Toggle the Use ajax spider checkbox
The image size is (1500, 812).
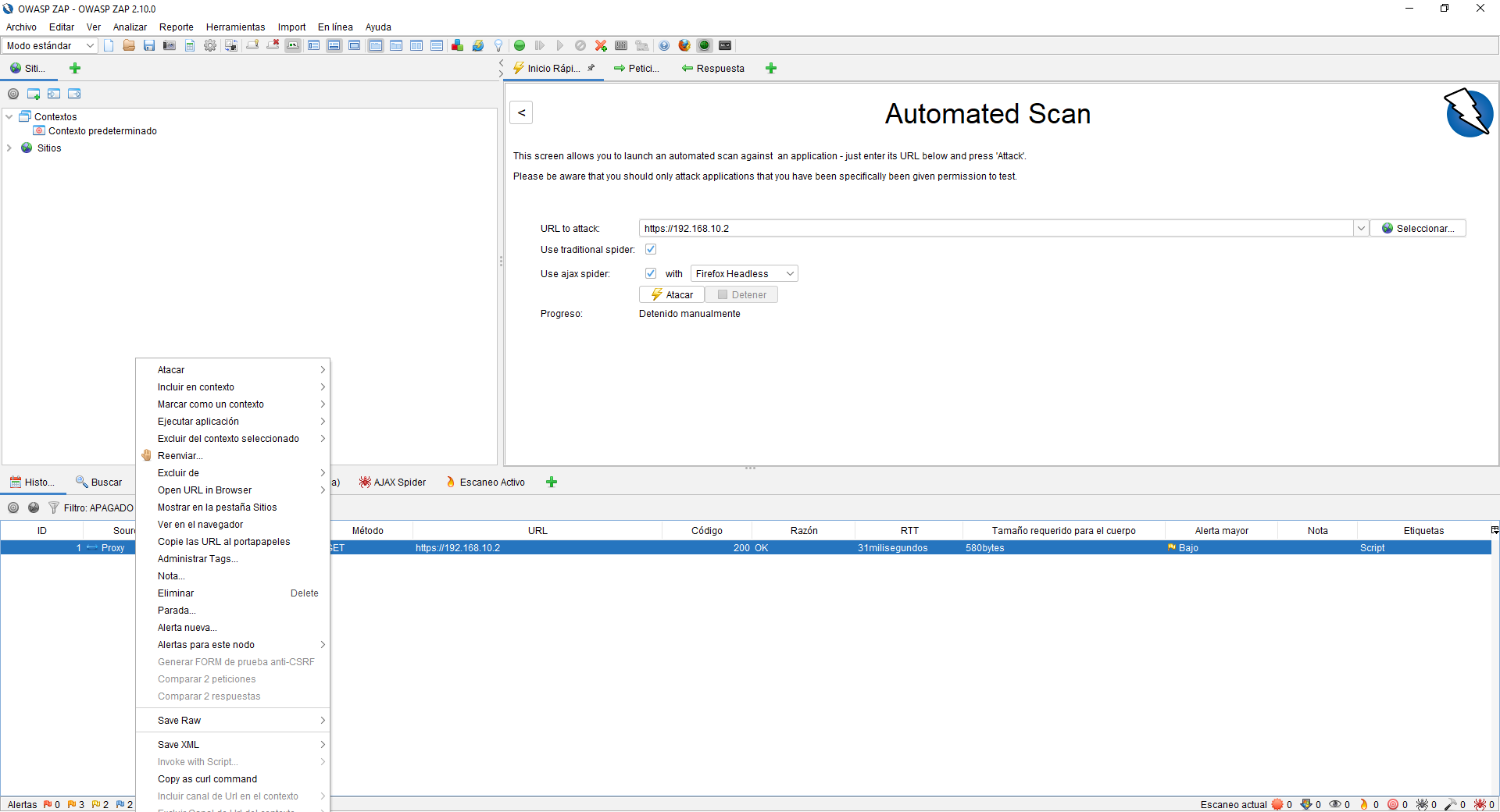pos(651,273)
